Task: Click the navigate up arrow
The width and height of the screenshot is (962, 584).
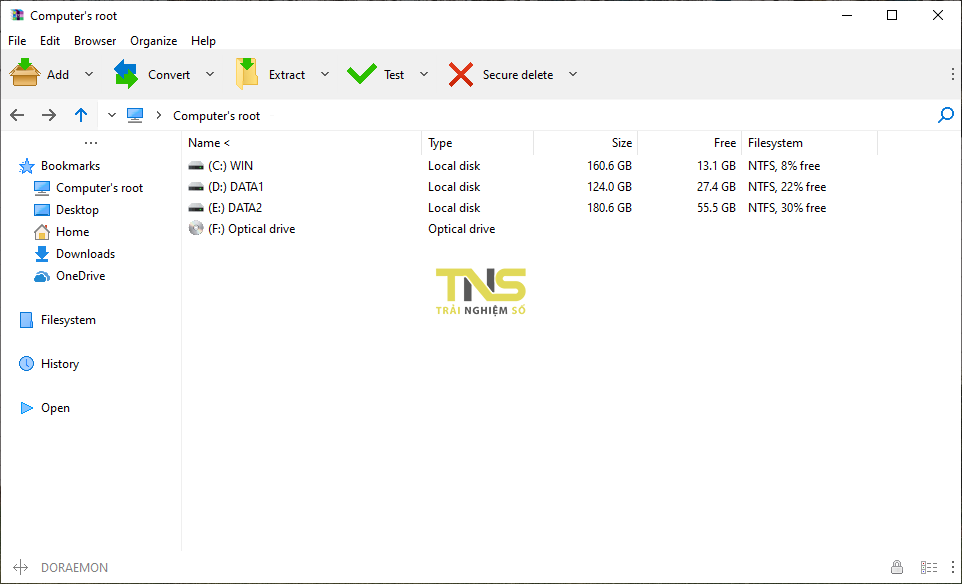Action: [81, 115]
